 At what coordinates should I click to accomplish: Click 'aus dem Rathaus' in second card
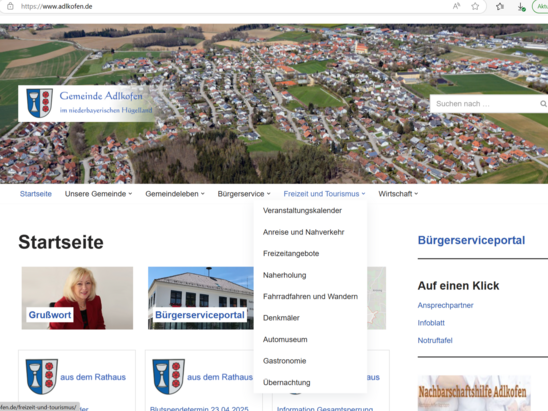tap(219, 377)
